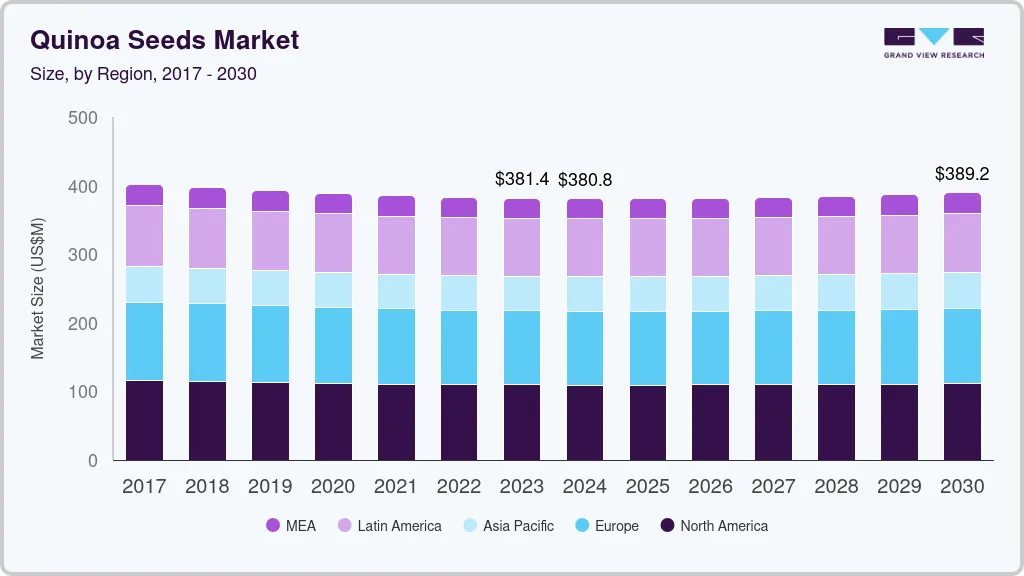The image size is (1024, 576).
Task: Click the 2024 axis label
Action: (584, 487)
